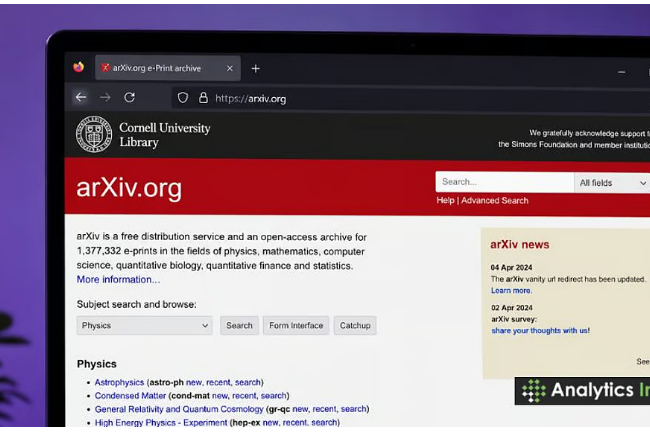Screen dimensions: 650x434
Task: Open share your thoughts with us link
Action: 541,330
